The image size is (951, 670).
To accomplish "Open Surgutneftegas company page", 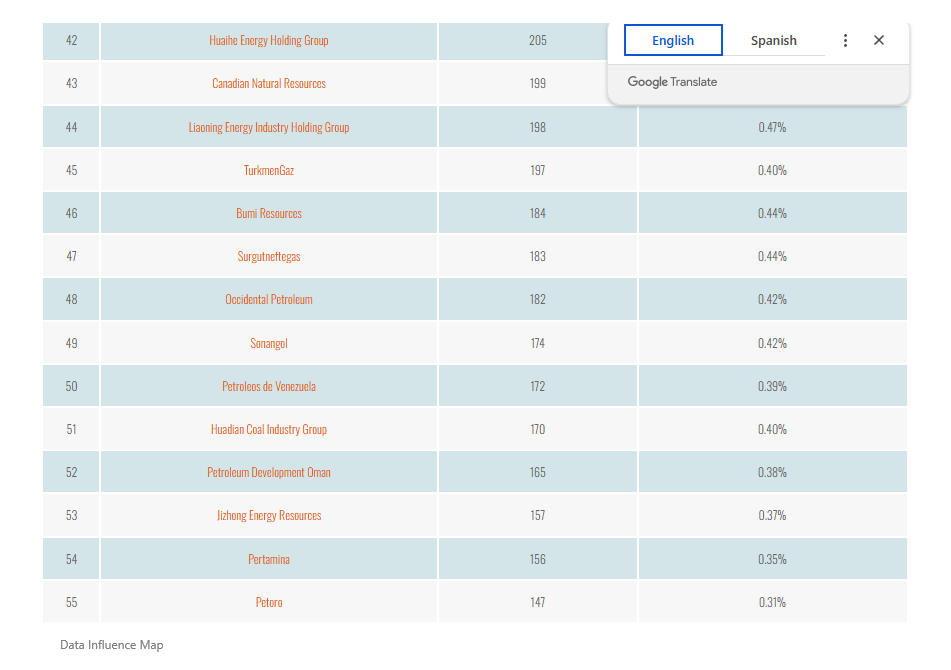I will [269, 257].
